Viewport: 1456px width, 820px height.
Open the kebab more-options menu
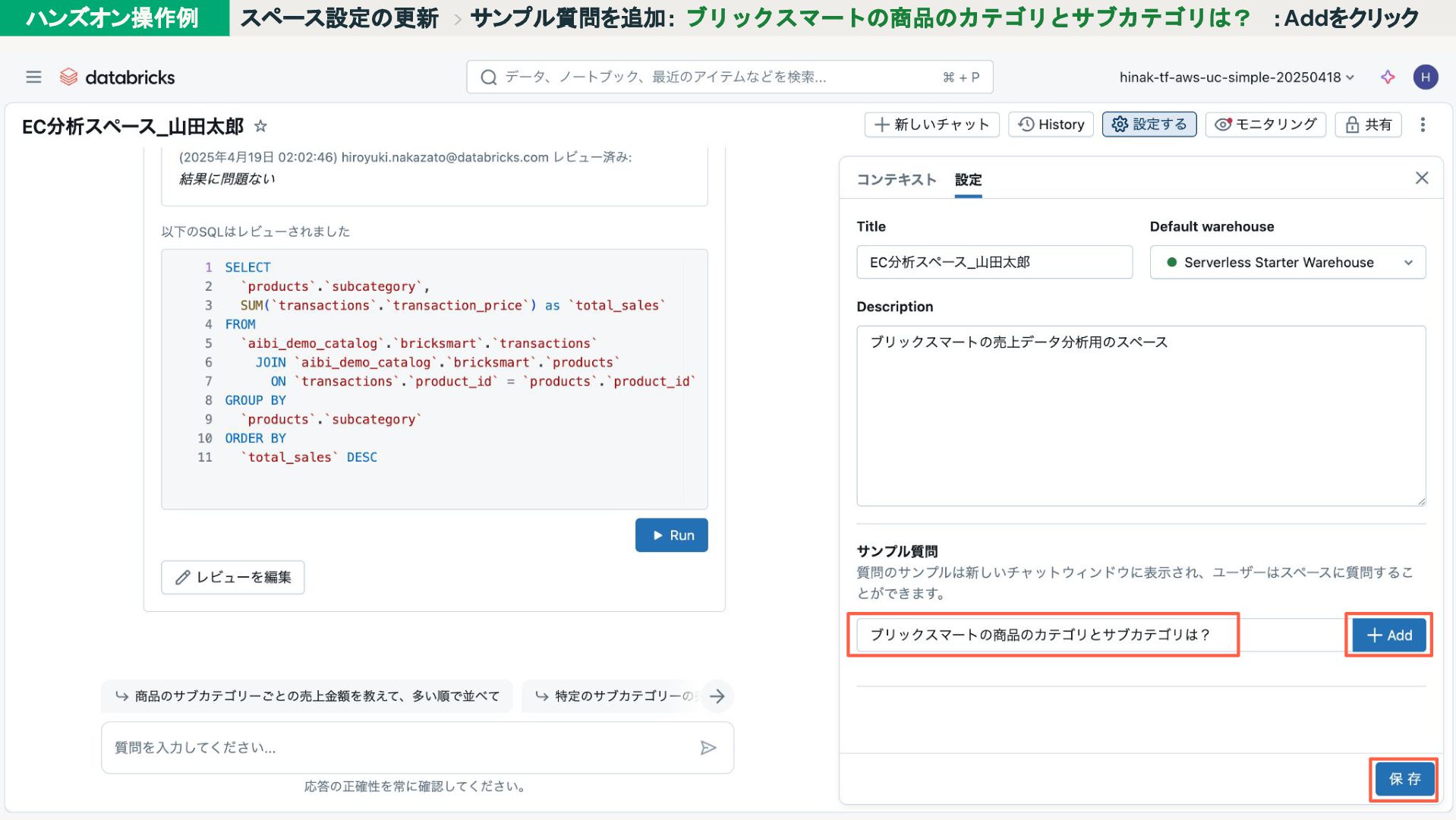1423,125
